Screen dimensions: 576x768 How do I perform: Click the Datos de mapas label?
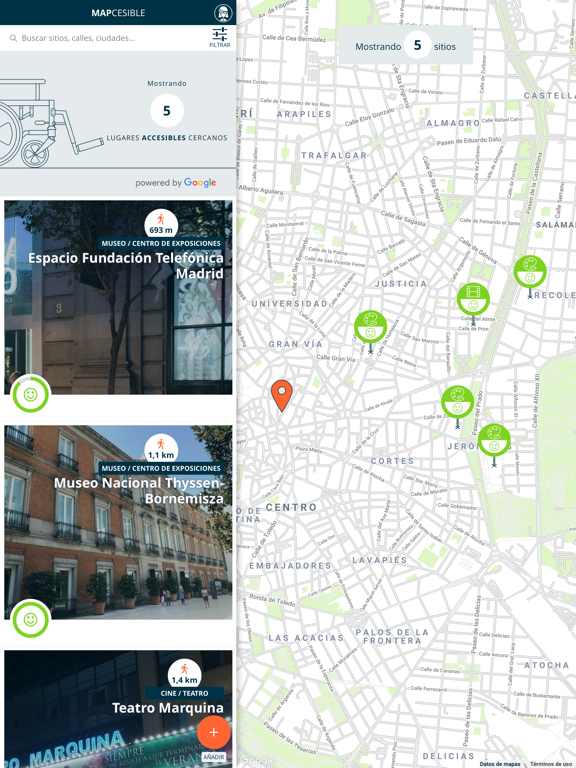pos(500,764)
